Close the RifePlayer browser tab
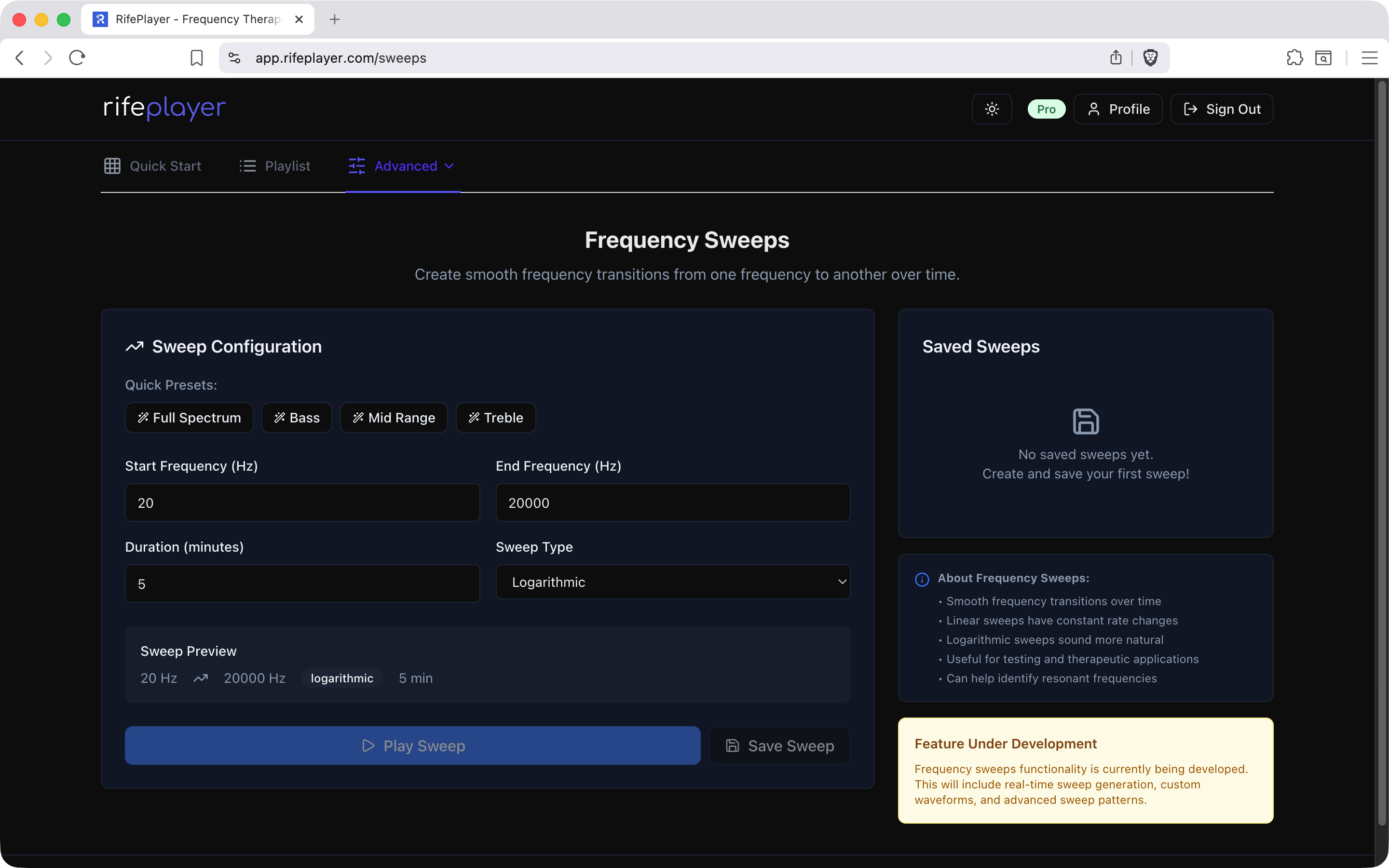Image resolution: width=1389 pixels, height=868 pixels. [x=299, y=19]
